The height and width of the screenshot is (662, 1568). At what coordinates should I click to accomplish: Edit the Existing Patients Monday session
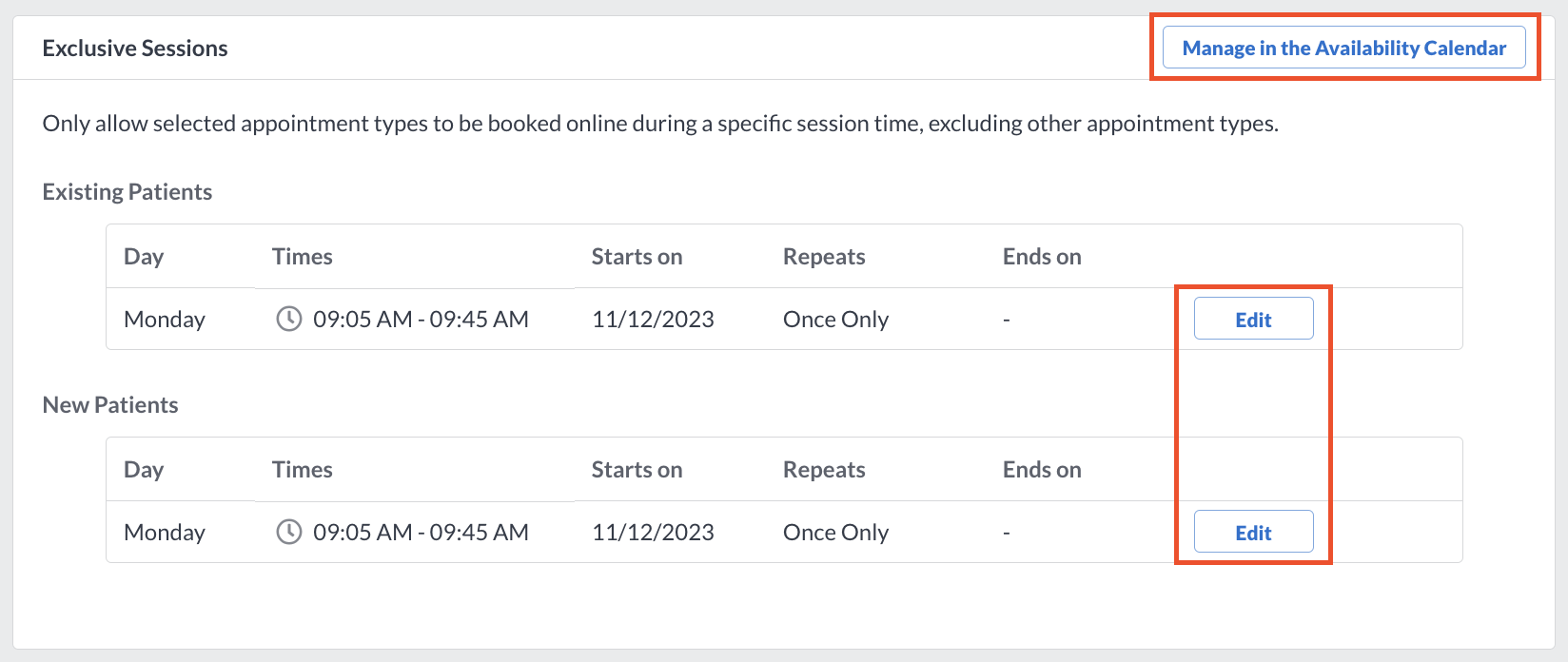click(x=1253, y=319)
